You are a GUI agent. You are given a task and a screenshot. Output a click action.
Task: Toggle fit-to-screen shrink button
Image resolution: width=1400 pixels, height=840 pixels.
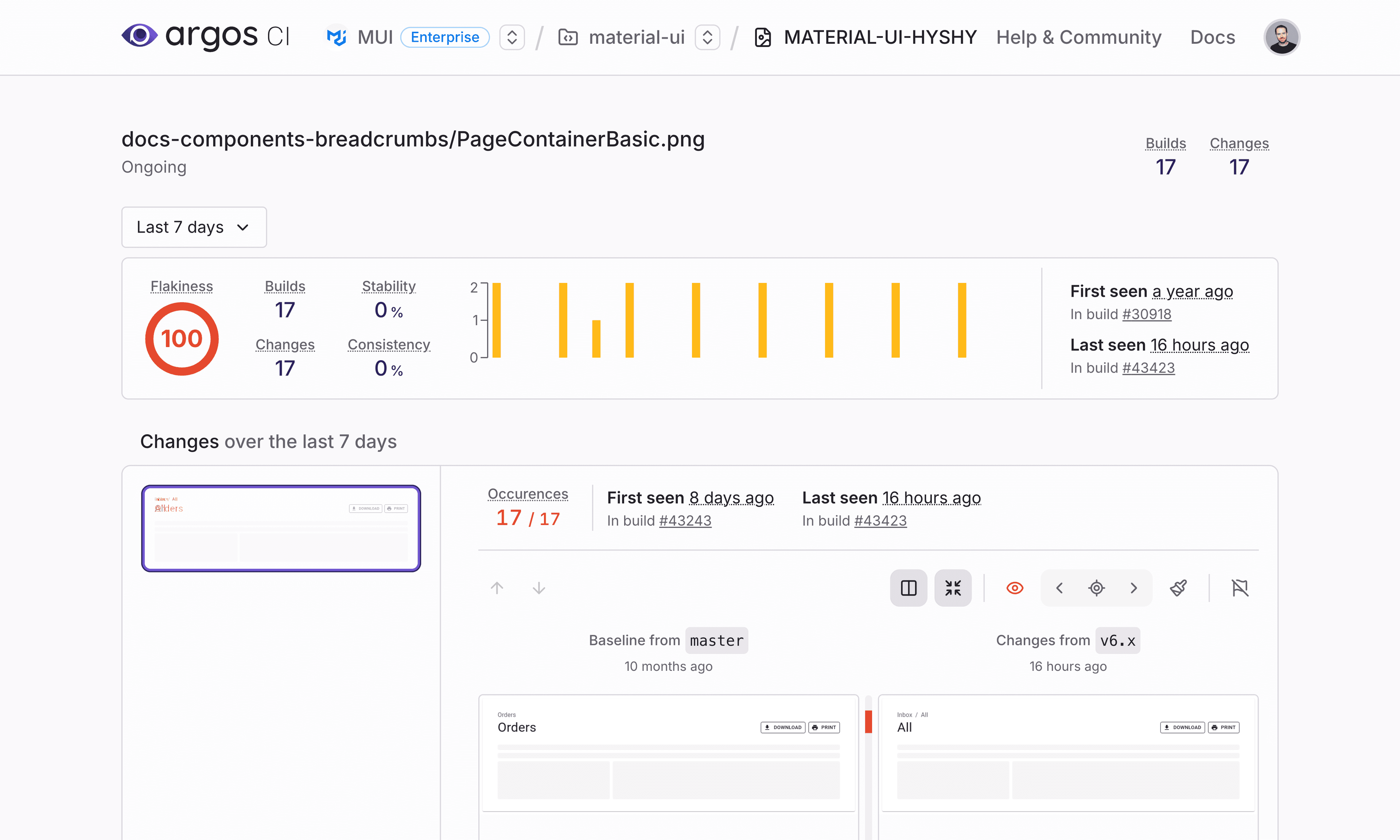[952, 588]
